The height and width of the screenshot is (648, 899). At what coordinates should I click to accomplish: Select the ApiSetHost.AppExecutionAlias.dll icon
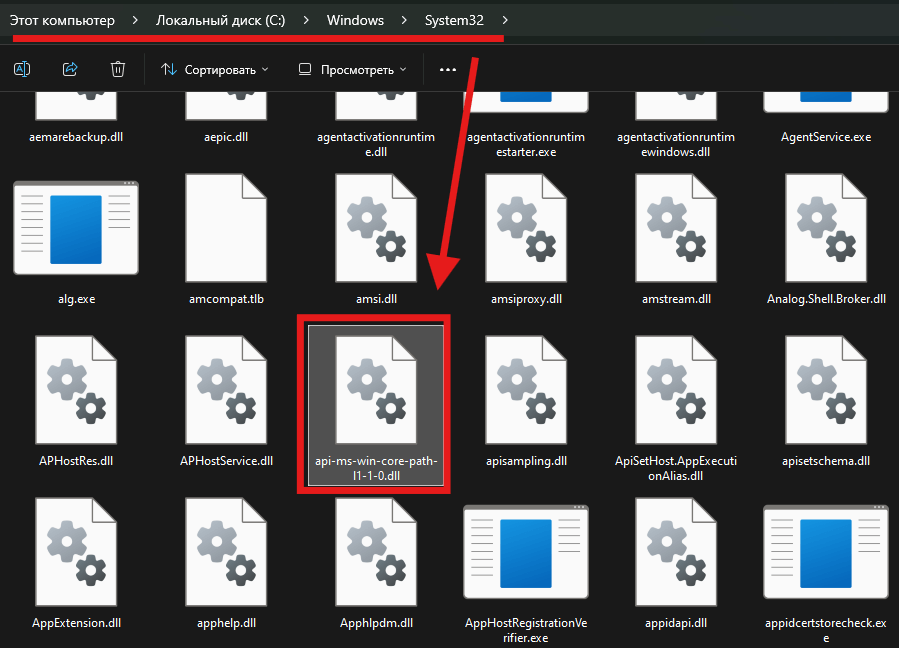(x=676, y=390)
